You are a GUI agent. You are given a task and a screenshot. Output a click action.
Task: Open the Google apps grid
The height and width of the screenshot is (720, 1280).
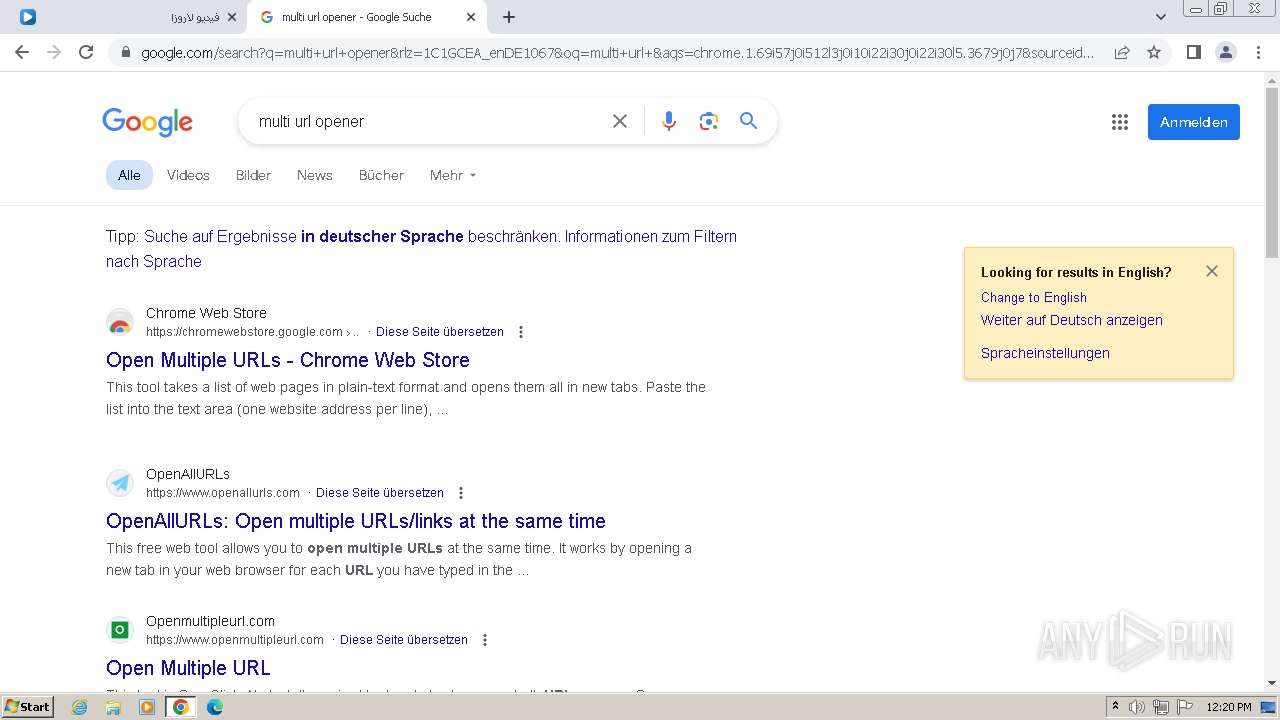coord(1120,122)
